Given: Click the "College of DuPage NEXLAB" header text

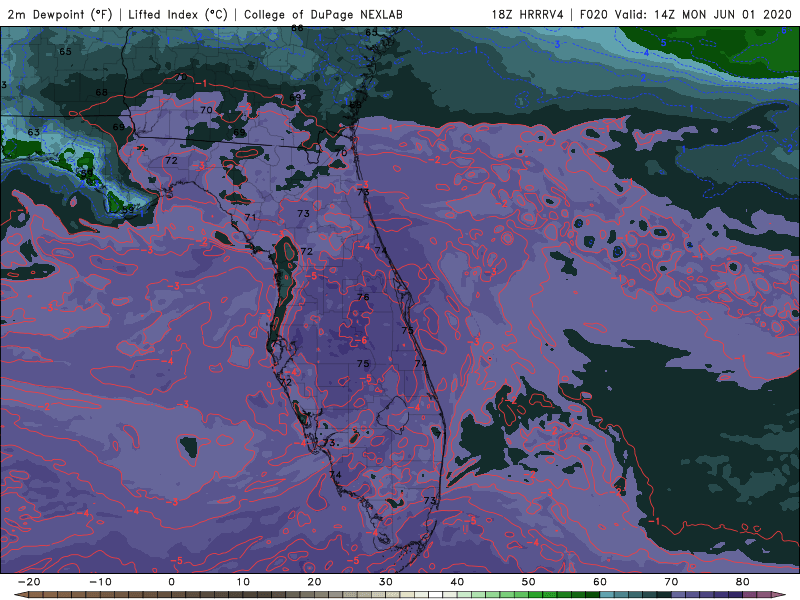Looking at the screenshot, I should pos(323,14).
